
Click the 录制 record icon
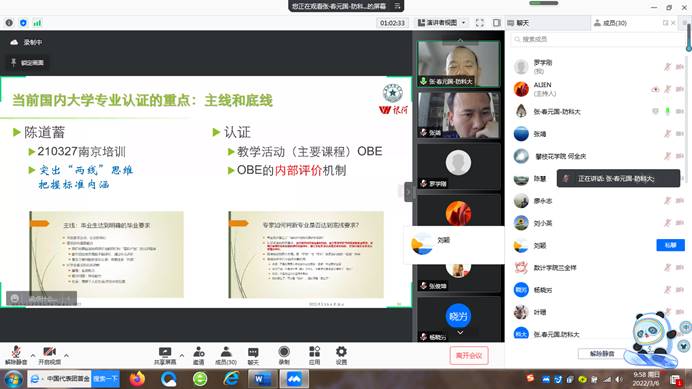[x=284, y=355]
